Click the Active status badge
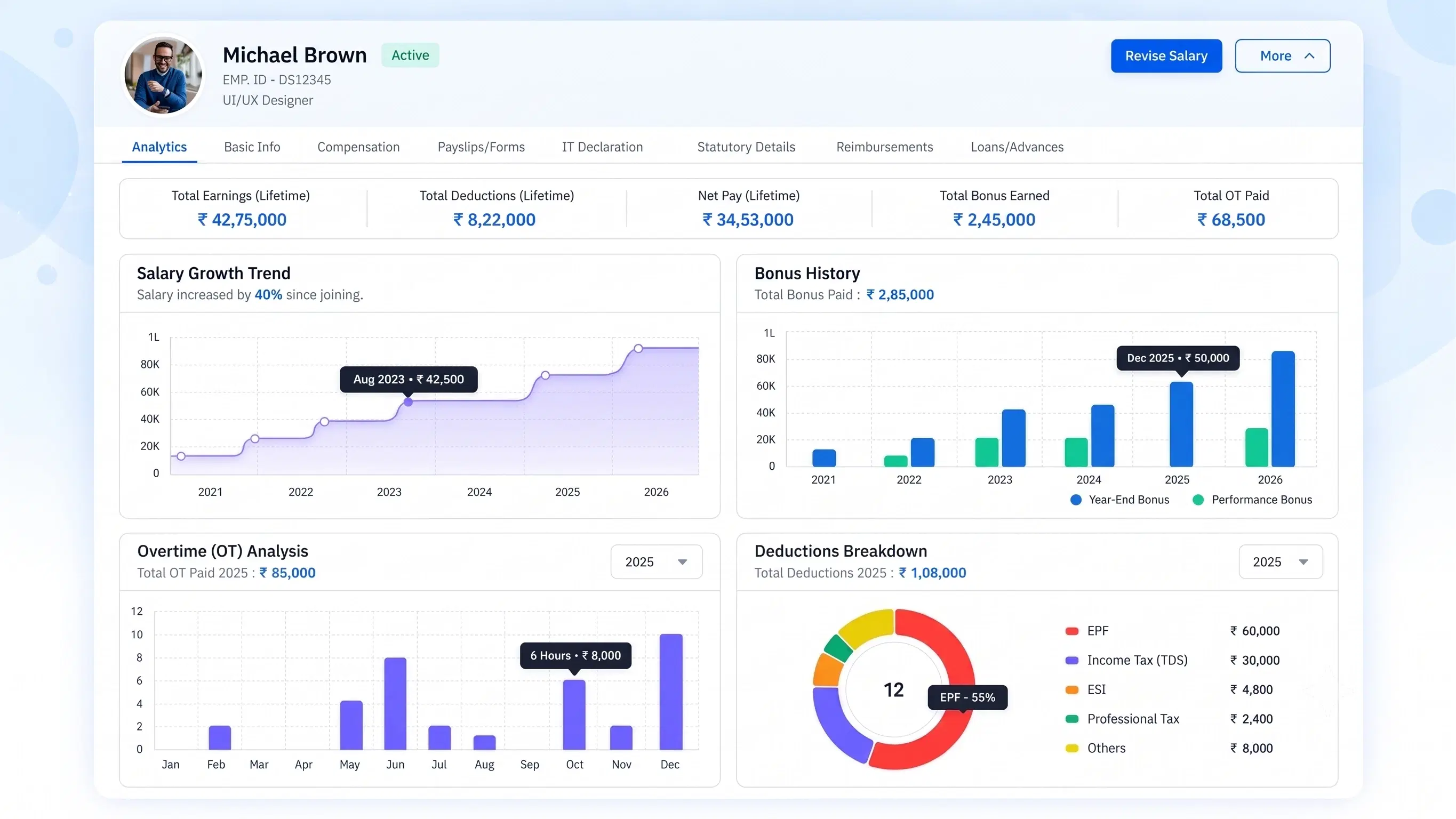 pyautogui.click(x=410, y=55)
